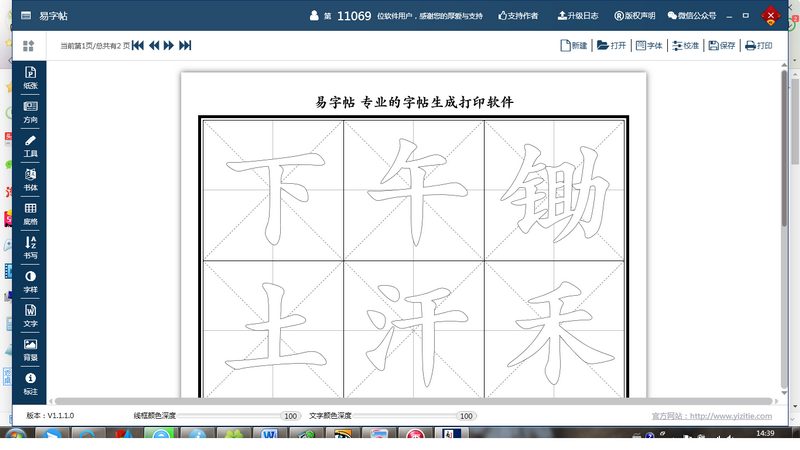Screen dimensions: 800x450
Task: Create a new copybook with 新建
Action: 573,45
